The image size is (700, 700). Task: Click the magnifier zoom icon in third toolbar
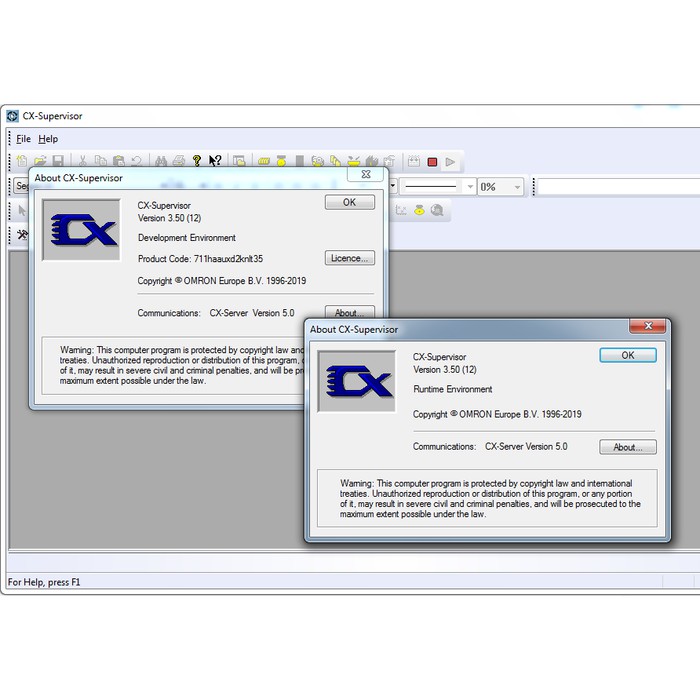[x=437, y=210]
